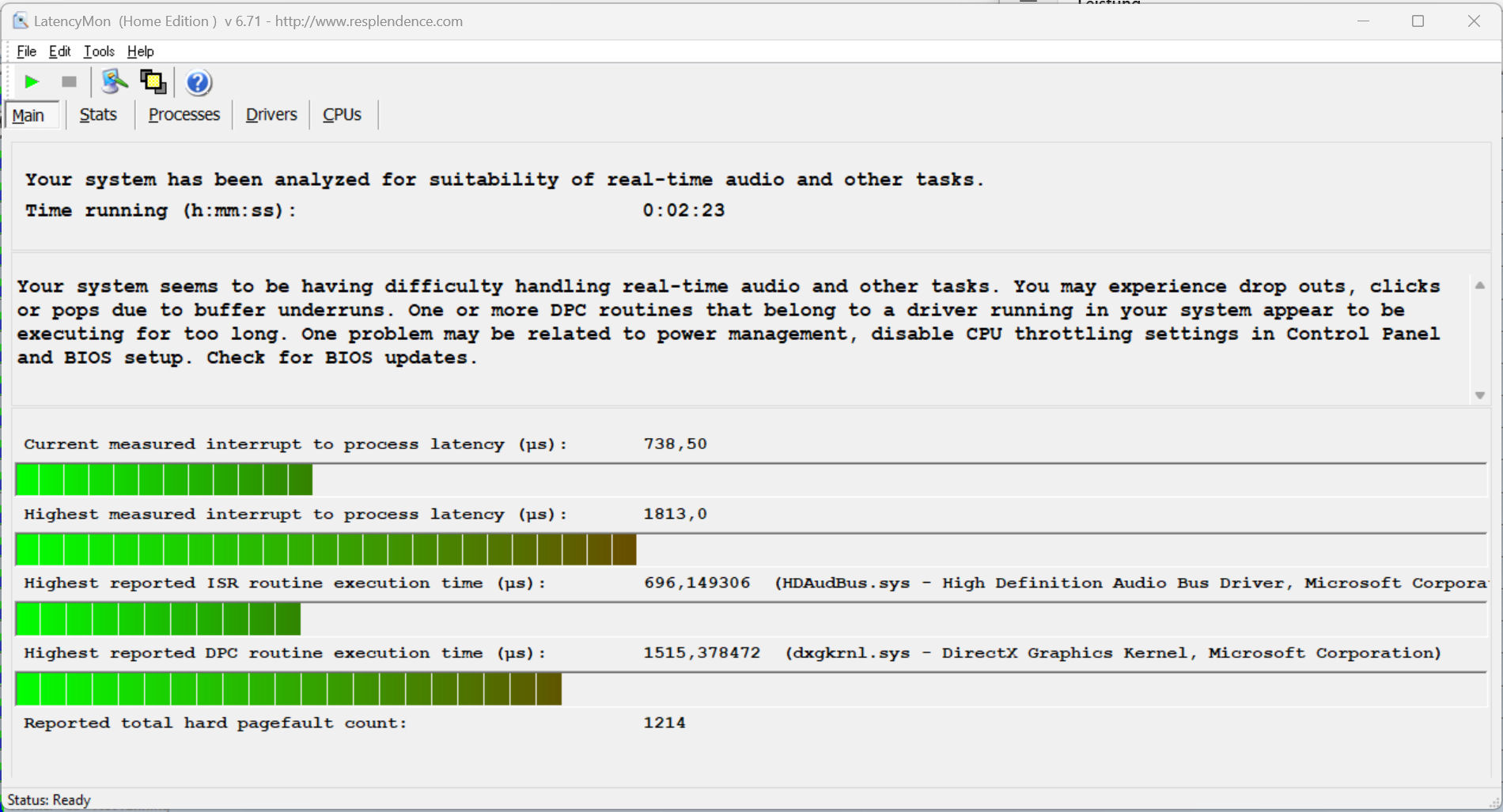The width and height of the screenshot is (1503, 812).
Task: Click the time running value 0:02:23
Action: click(x=683, y=210)
